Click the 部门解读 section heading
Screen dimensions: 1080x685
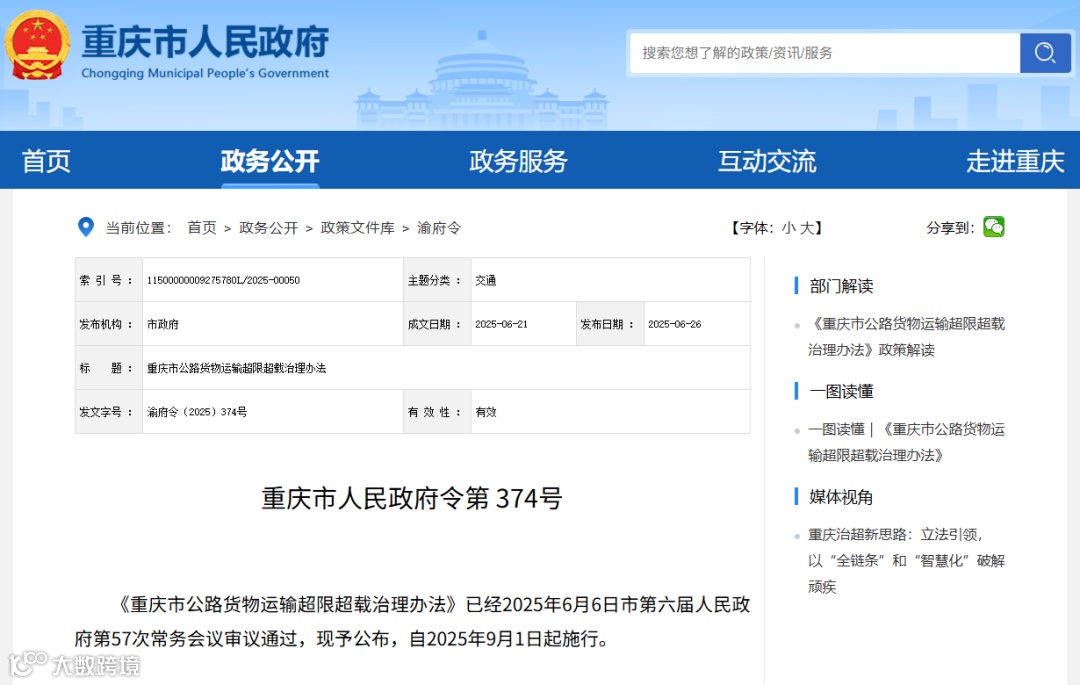841,286
